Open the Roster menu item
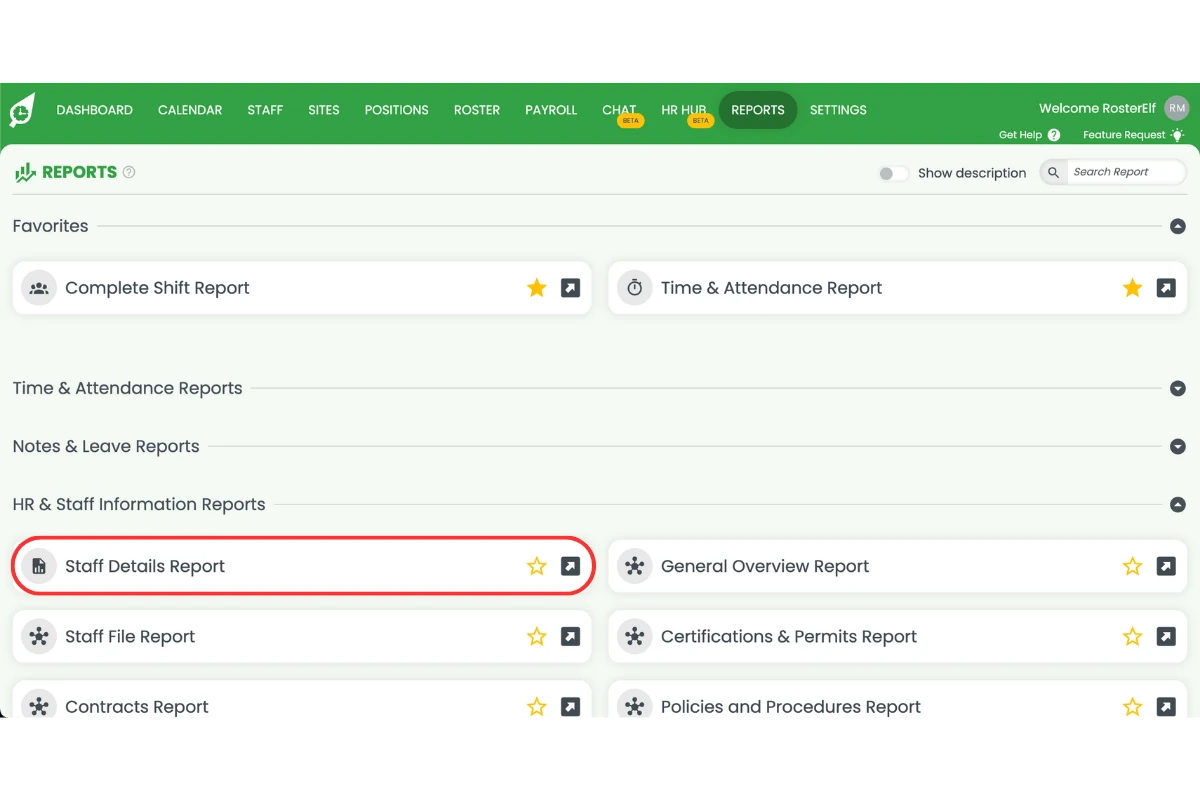The height and width of the screenshot is (800, 1200). pos(477,110)
